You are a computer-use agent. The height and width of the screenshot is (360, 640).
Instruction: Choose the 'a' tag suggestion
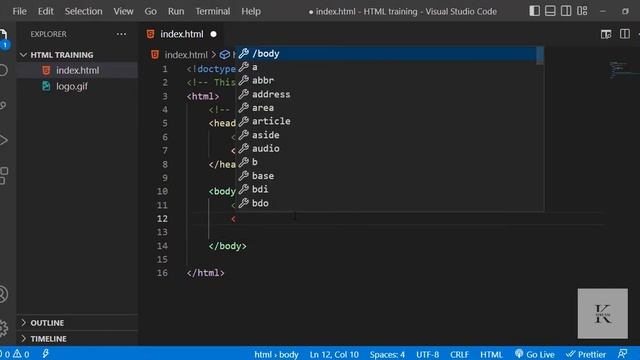[x=387, y=67]
